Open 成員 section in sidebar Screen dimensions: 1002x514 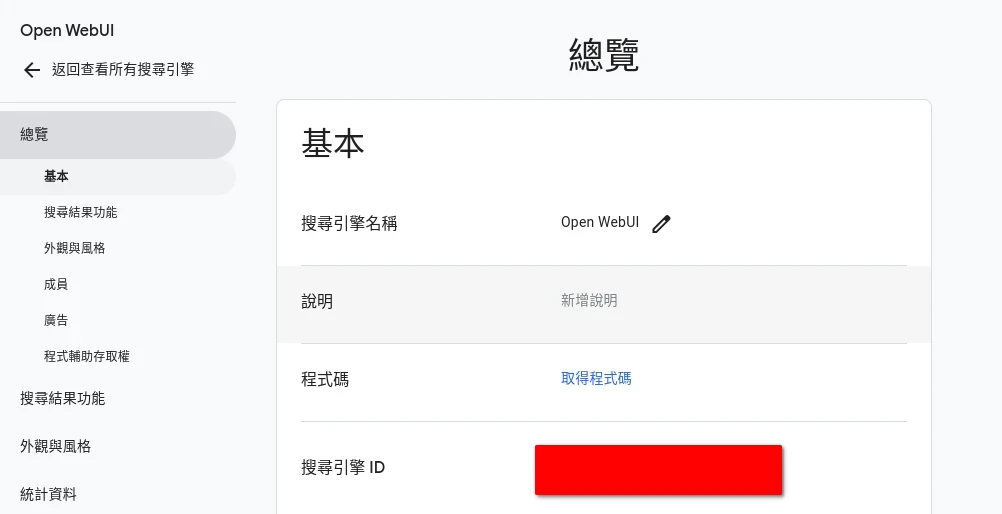pos(57,285)
